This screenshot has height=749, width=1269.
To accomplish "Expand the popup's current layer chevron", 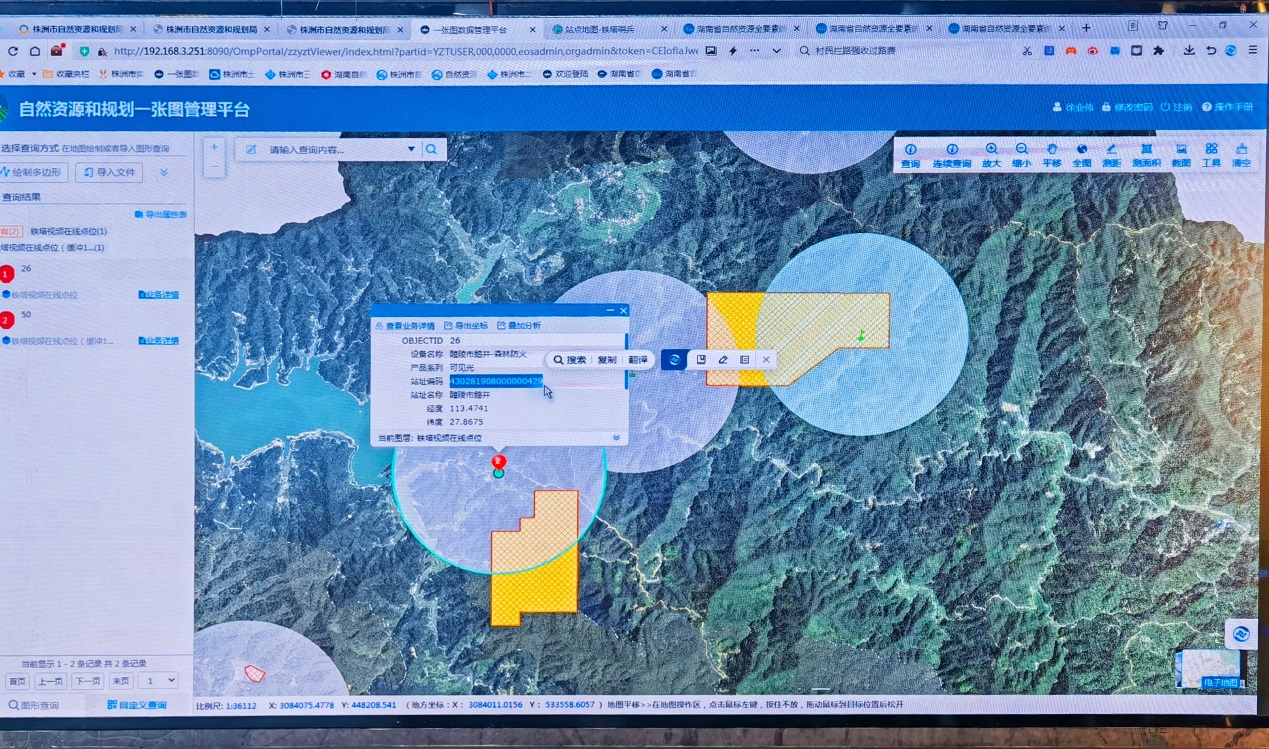I will 617,438.
